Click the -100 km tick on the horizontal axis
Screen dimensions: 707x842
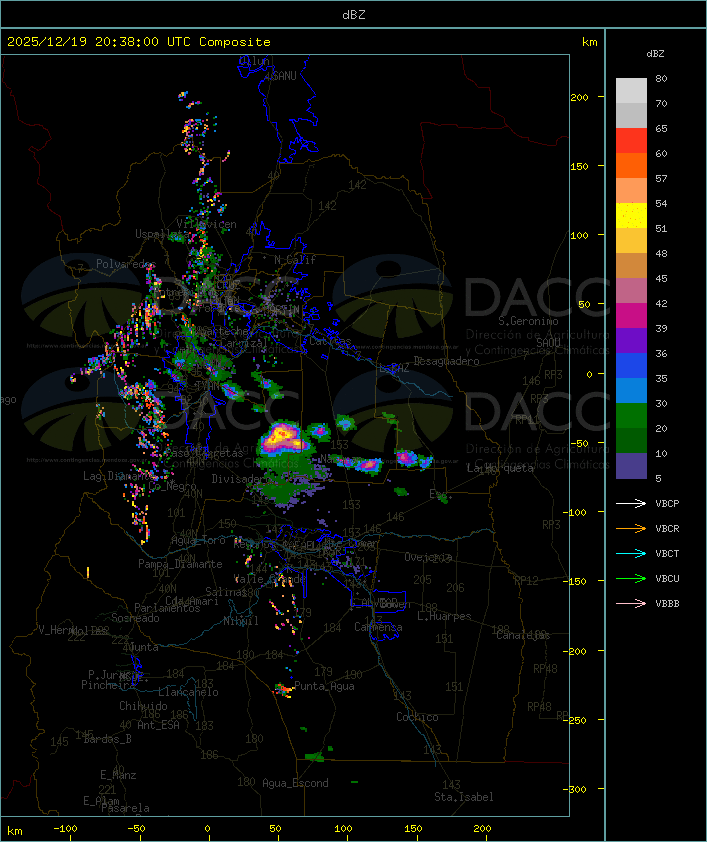tap(65, 829)
